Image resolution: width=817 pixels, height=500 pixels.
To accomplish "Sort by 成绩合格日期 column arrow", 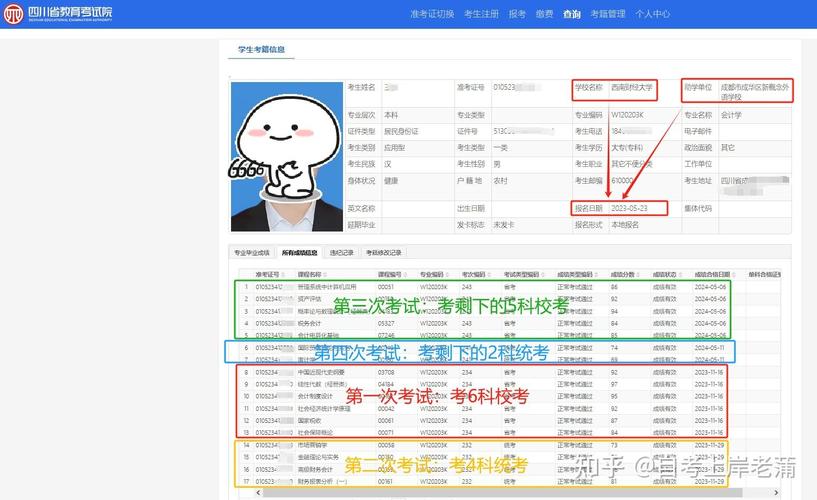I will point(734,274).
